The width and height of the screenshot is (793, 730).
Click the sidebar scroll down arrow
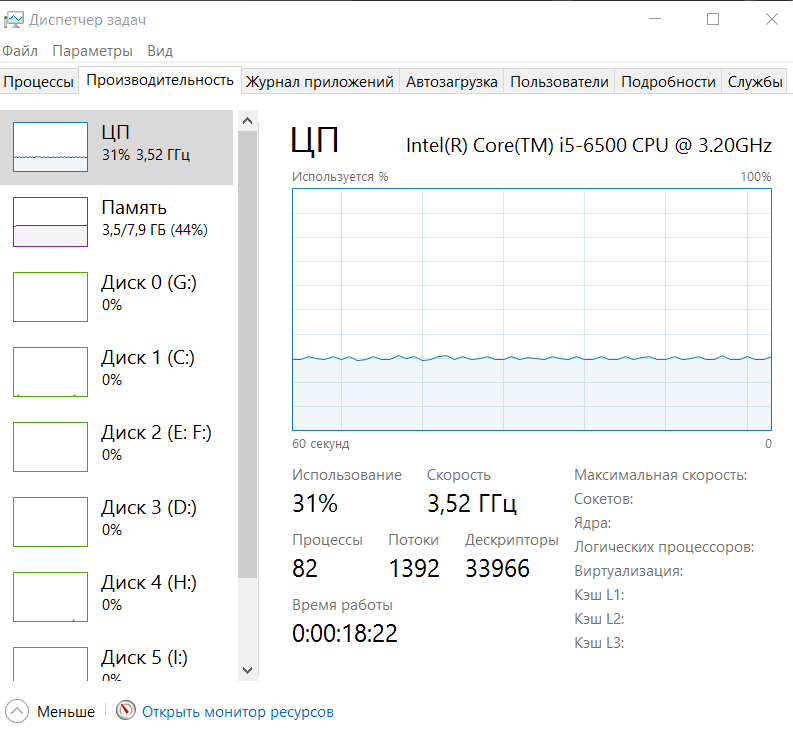point(247,670)
